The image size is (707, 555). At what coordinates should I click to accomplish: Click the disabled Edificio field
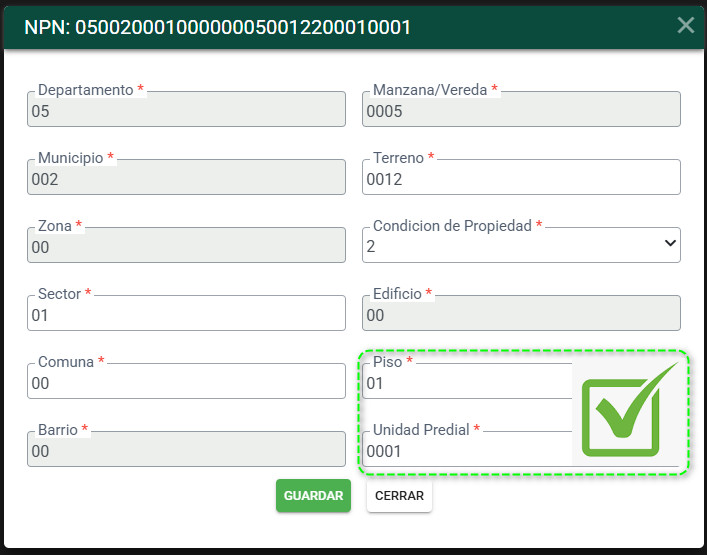[521, 313]
